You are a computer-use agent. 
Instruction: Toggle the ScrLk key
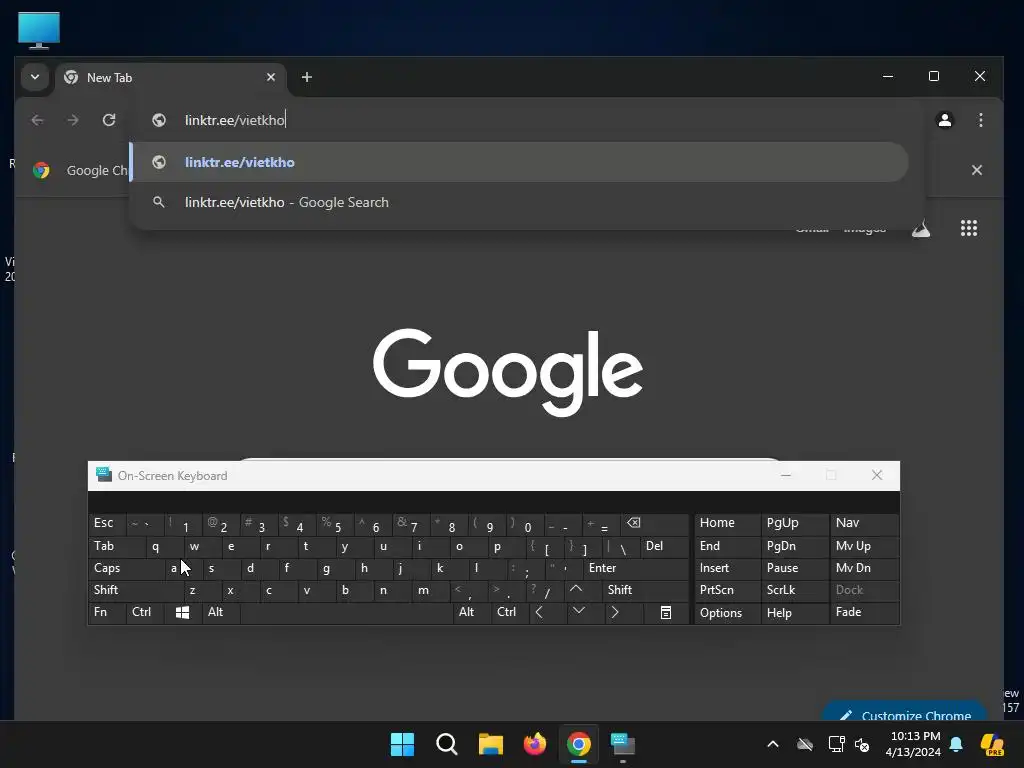coord(794,590)
